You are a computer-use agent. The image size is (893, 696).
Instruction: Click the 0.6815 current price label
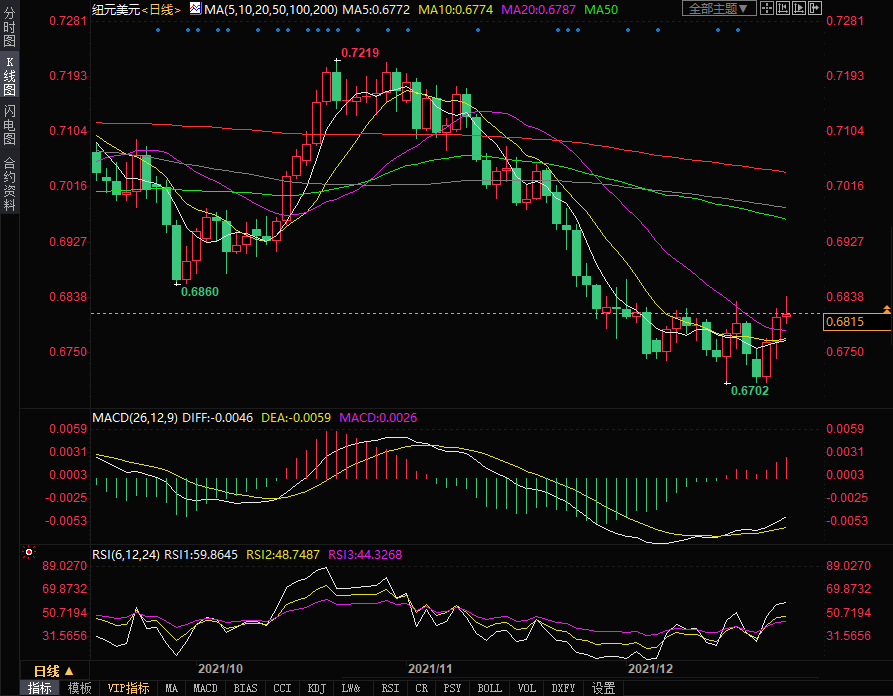[843, 322]
